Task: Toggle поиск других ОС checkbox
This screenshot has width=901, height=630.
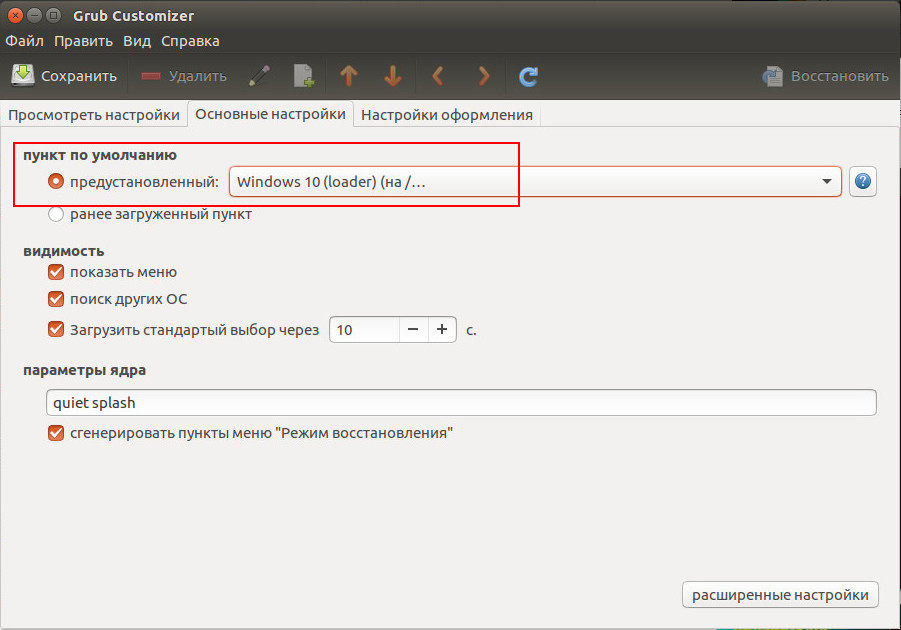Action: pos(56,299)
